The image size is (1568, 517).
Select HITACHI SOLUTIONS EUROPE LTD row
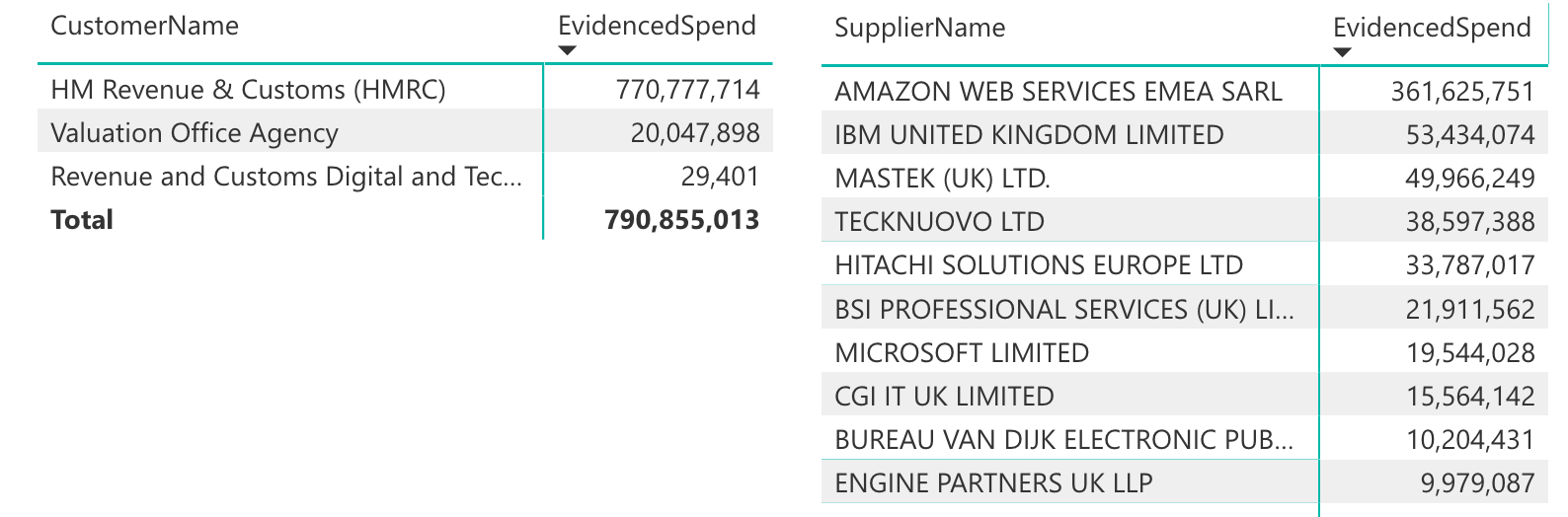coord(1038,265)
